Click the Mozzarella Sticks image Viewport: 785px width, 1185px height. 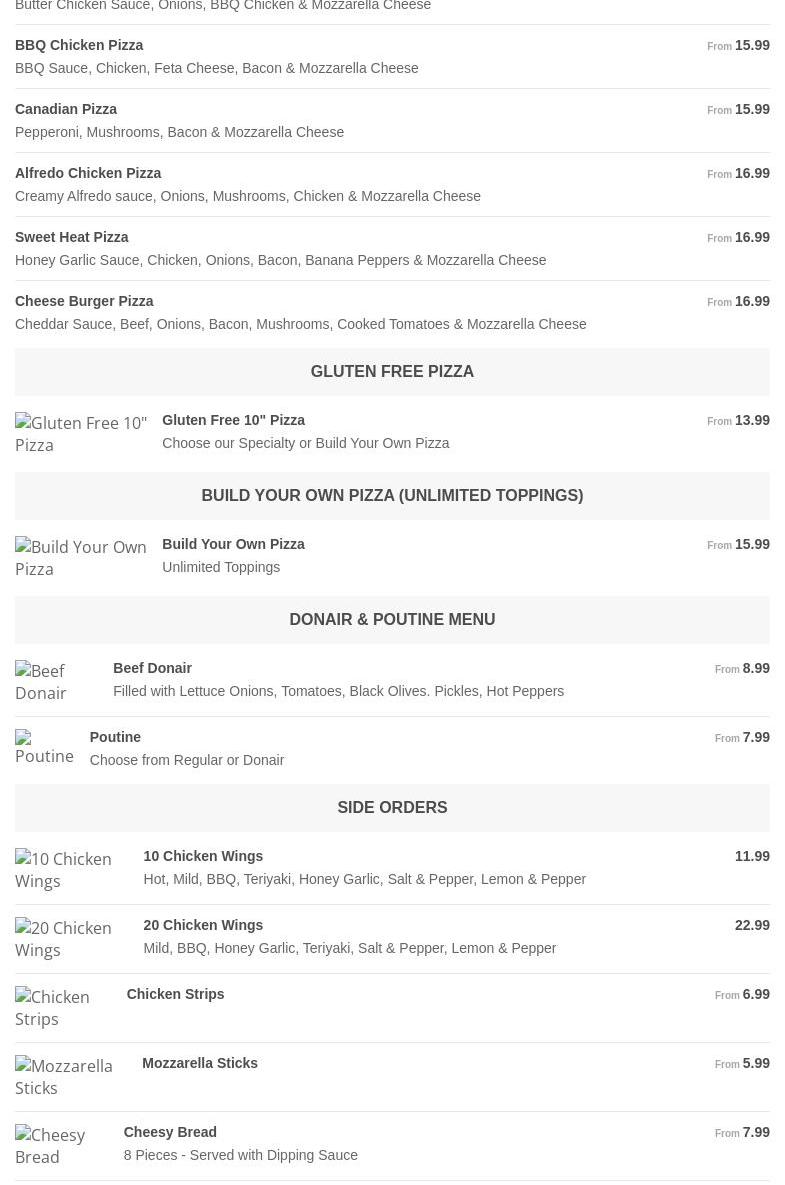(71, 1077)
